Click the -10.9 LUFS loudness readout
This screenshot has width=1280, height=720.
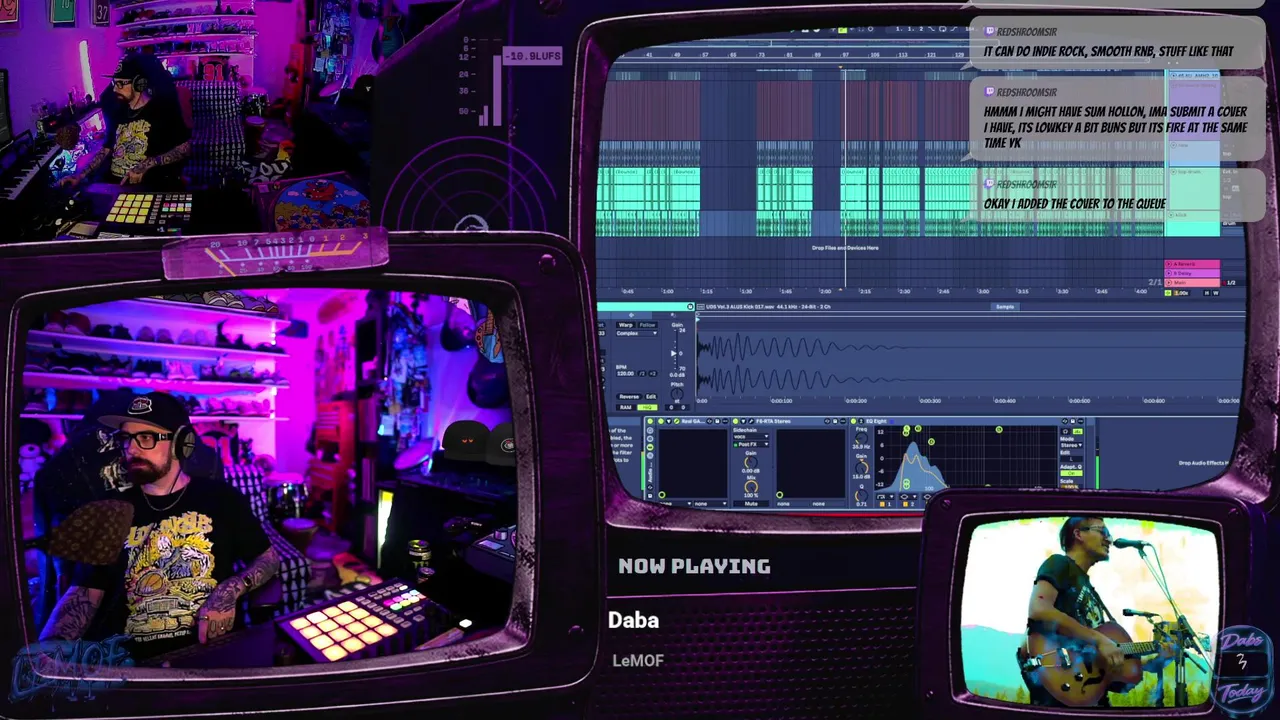coord(532,56)
